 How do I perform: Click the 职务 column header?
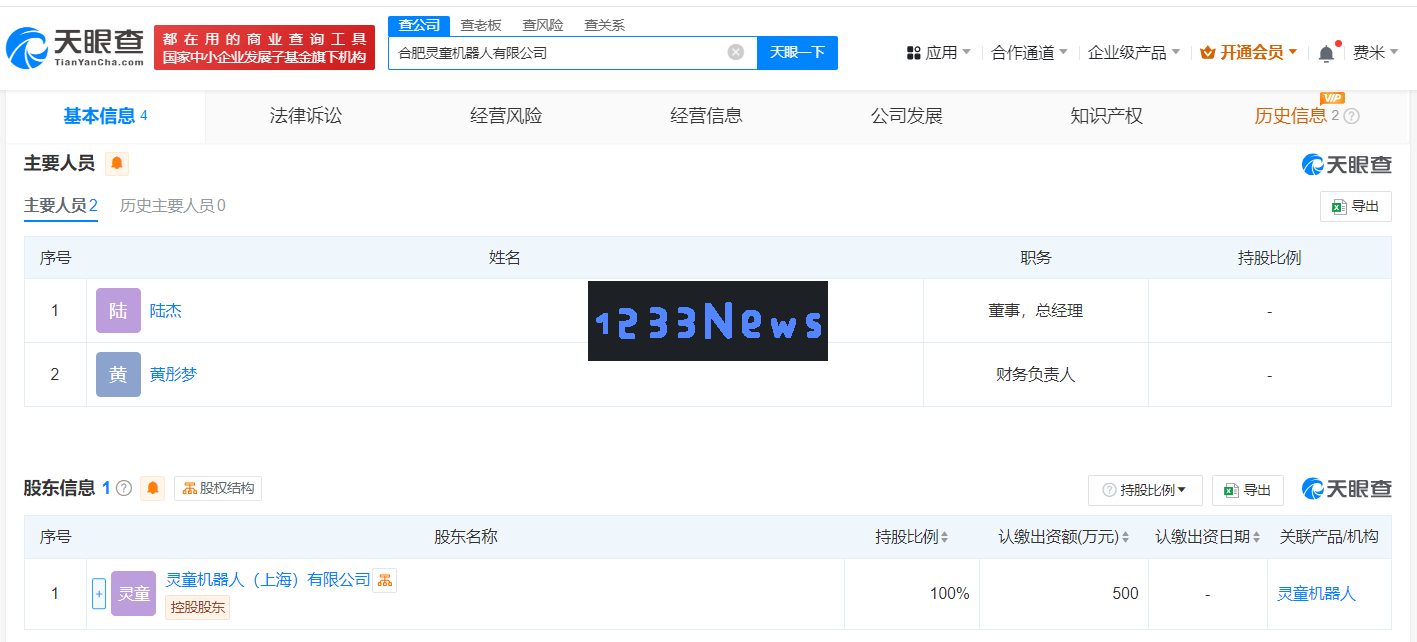click(1036, 258)
